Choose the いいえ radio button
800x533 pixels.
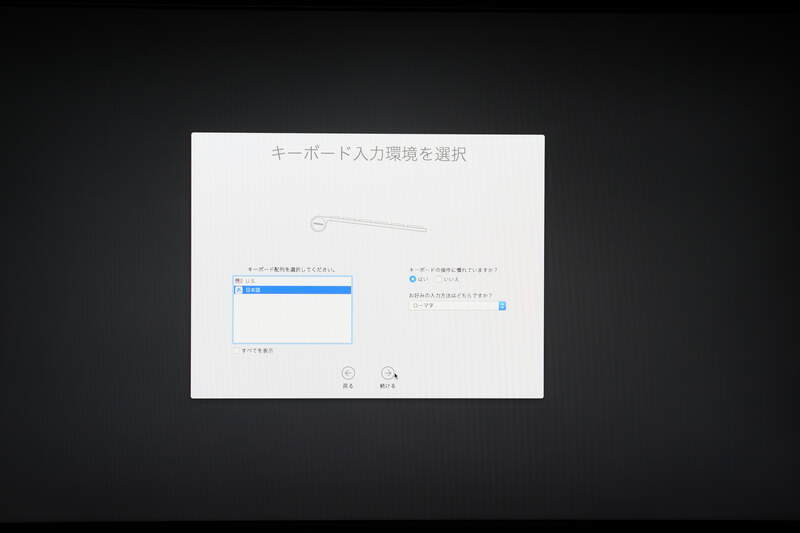coord(438,279)
